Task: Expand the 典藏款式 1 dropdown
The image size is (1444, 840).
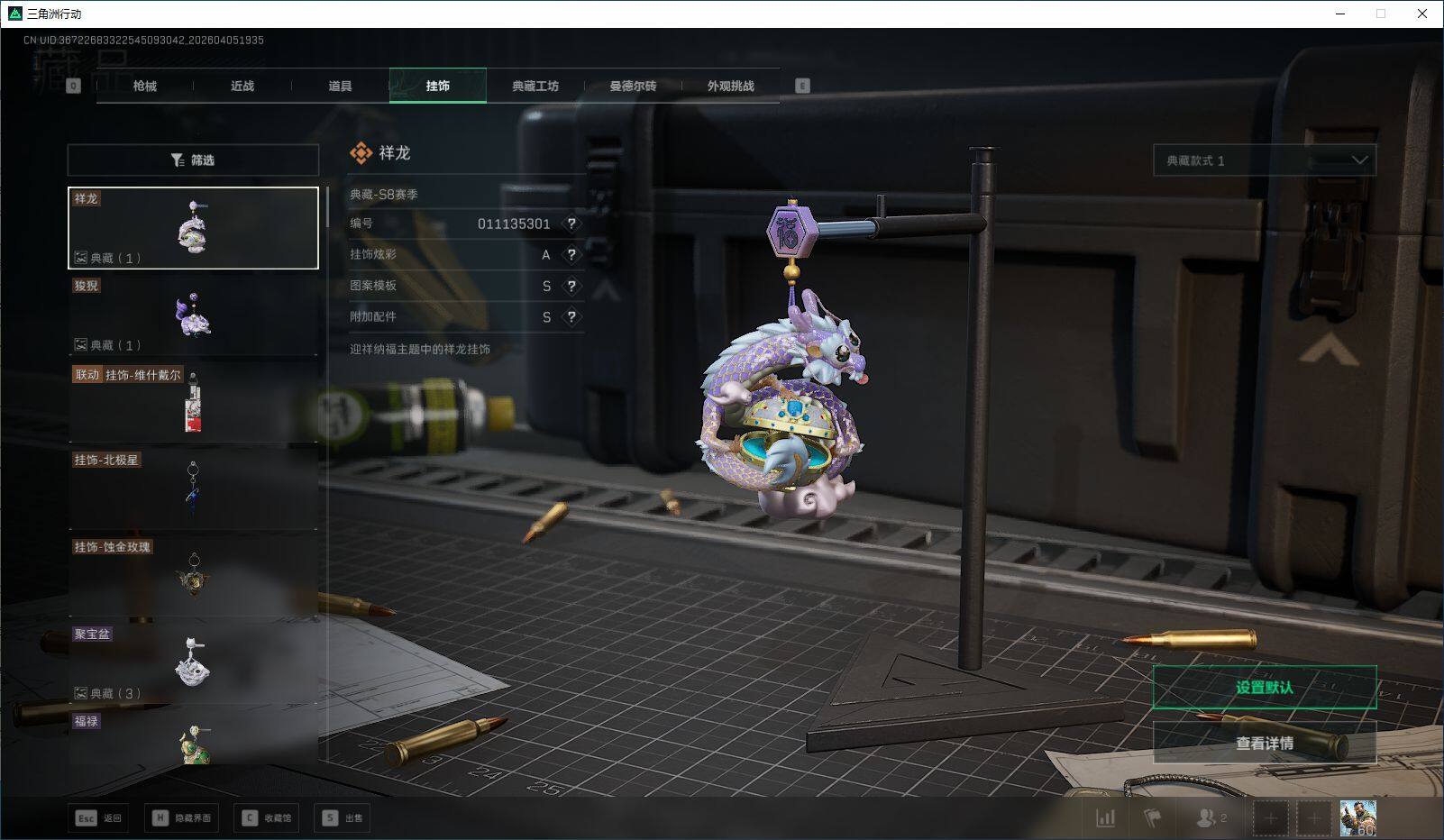Action: [x=1264, y=160]
